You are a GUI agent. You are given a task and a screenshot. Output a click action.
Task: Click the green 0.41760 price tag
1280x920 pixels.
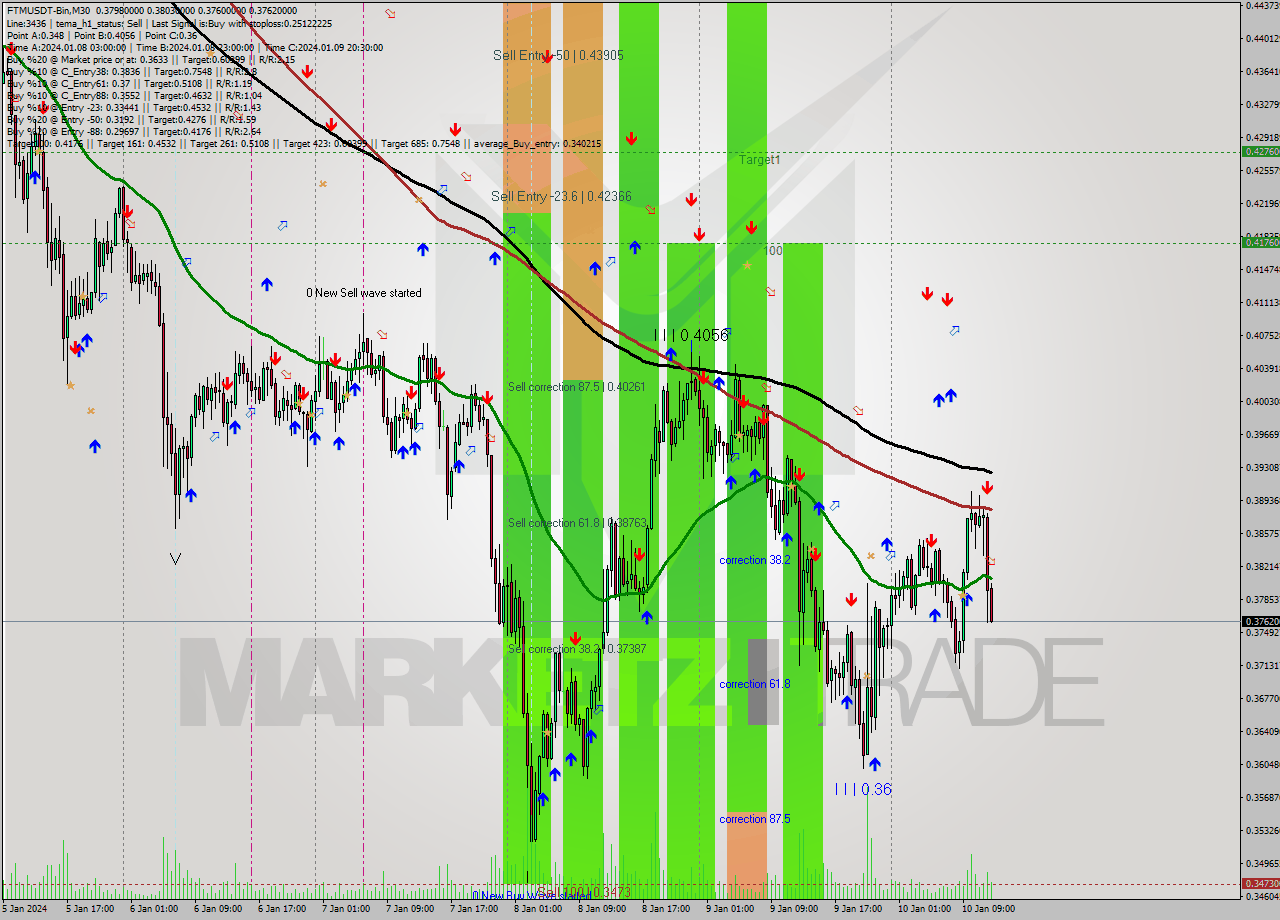(1260, 242)
